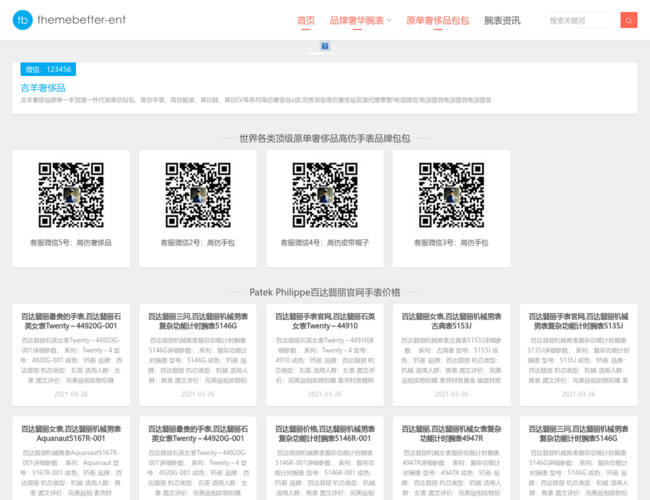
Task: Open first-row article 复杂功能计时腕表5146G
Action: [198, 321]
